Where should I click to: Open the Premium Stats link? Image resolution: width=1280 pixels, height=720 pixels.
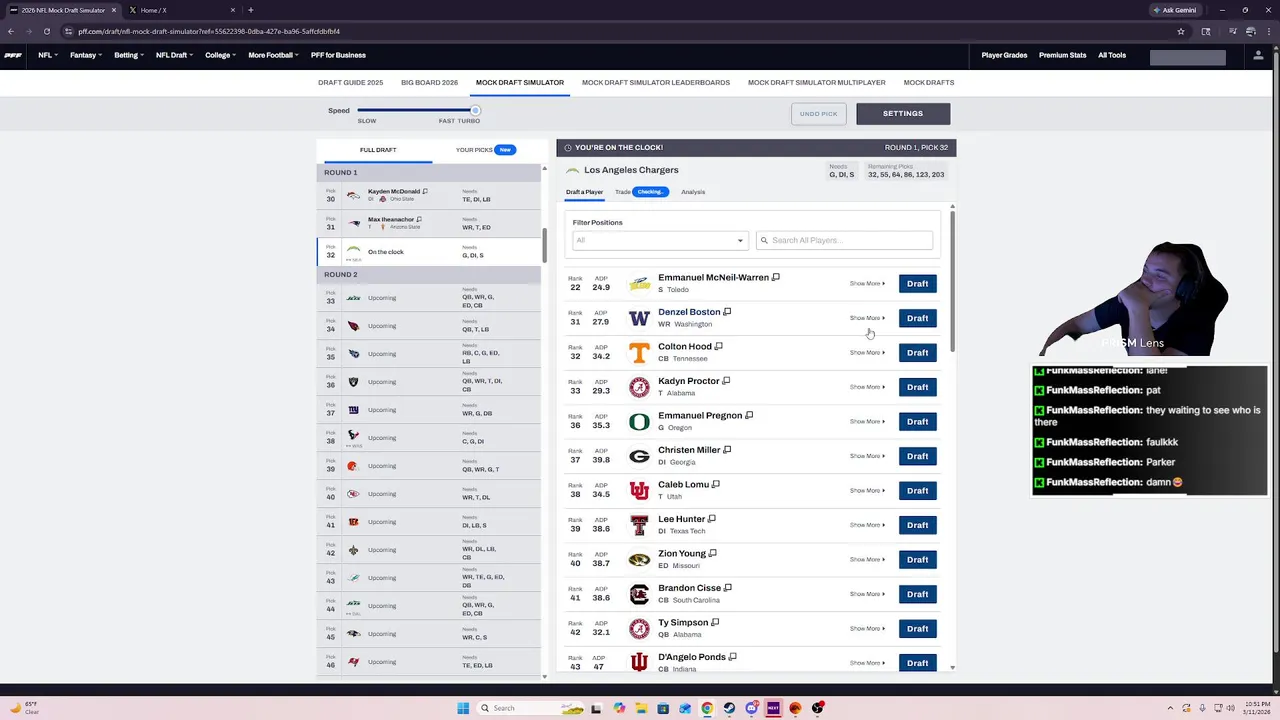pyautogui.click(x=1062, y=55)
